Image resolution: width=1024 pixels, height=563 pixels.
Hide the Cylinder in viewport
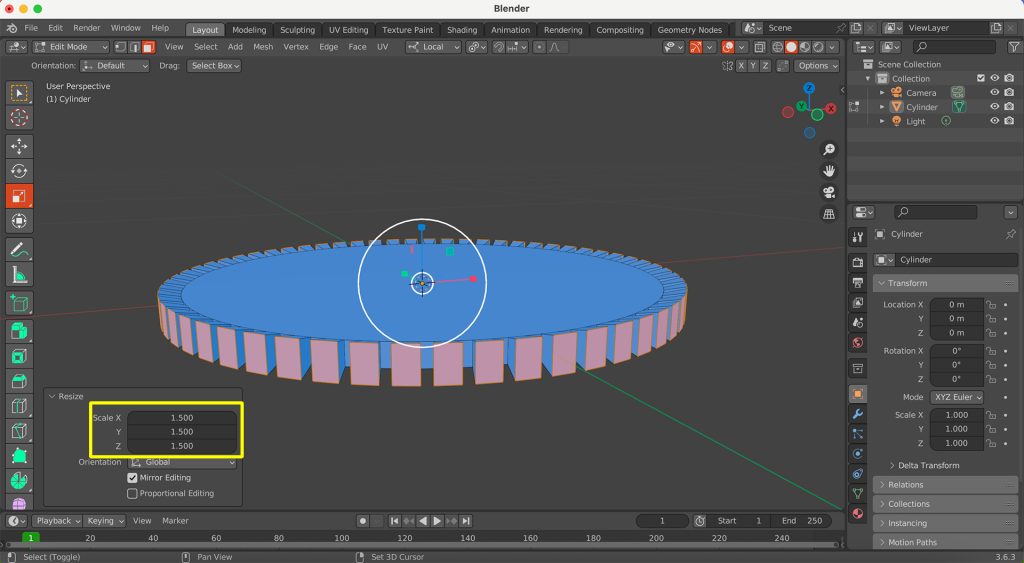click(x=995, y=107)
